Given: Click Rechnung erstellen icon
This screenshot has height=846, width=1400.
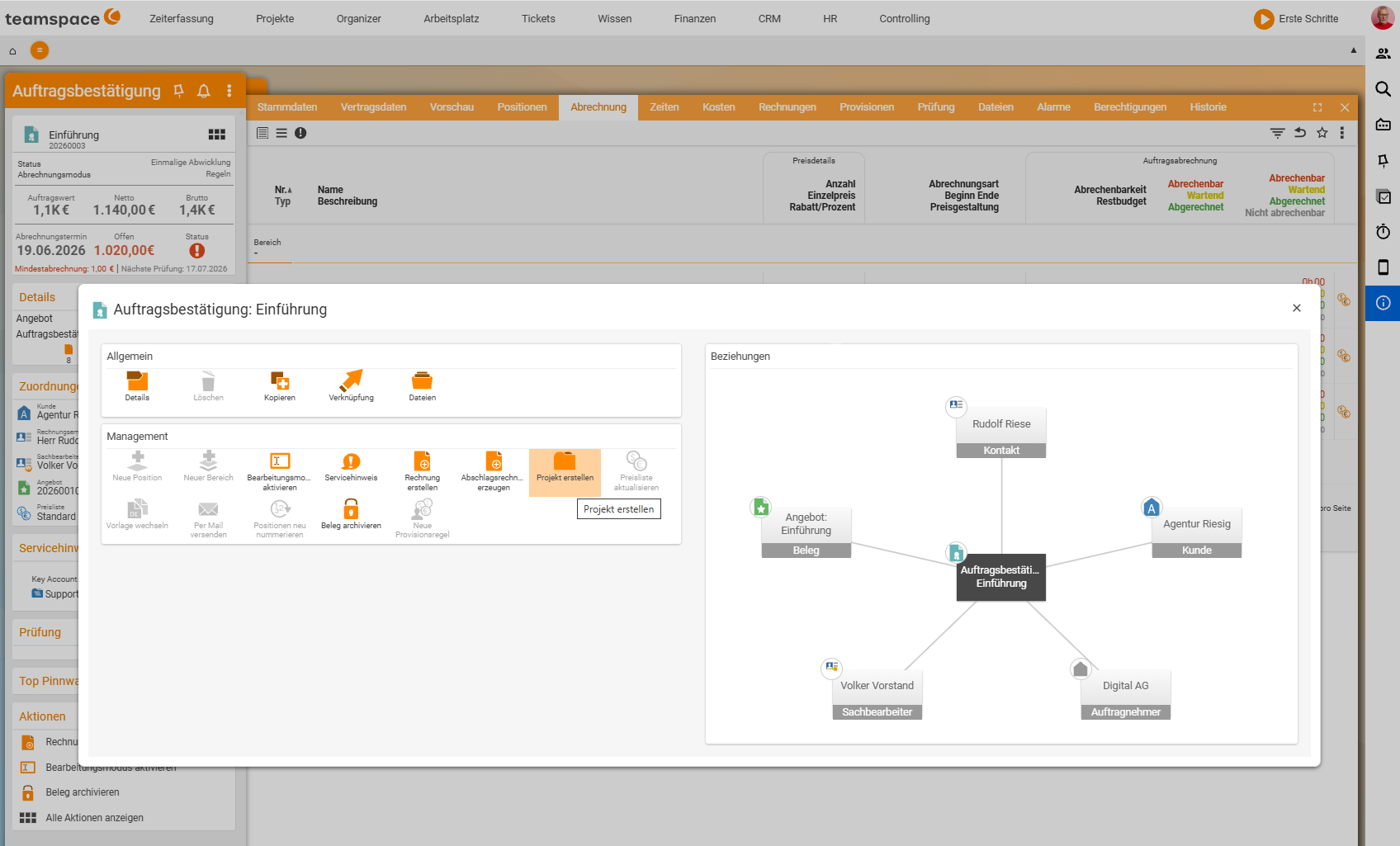Looking at the screenshot, I should pos(422,471).
